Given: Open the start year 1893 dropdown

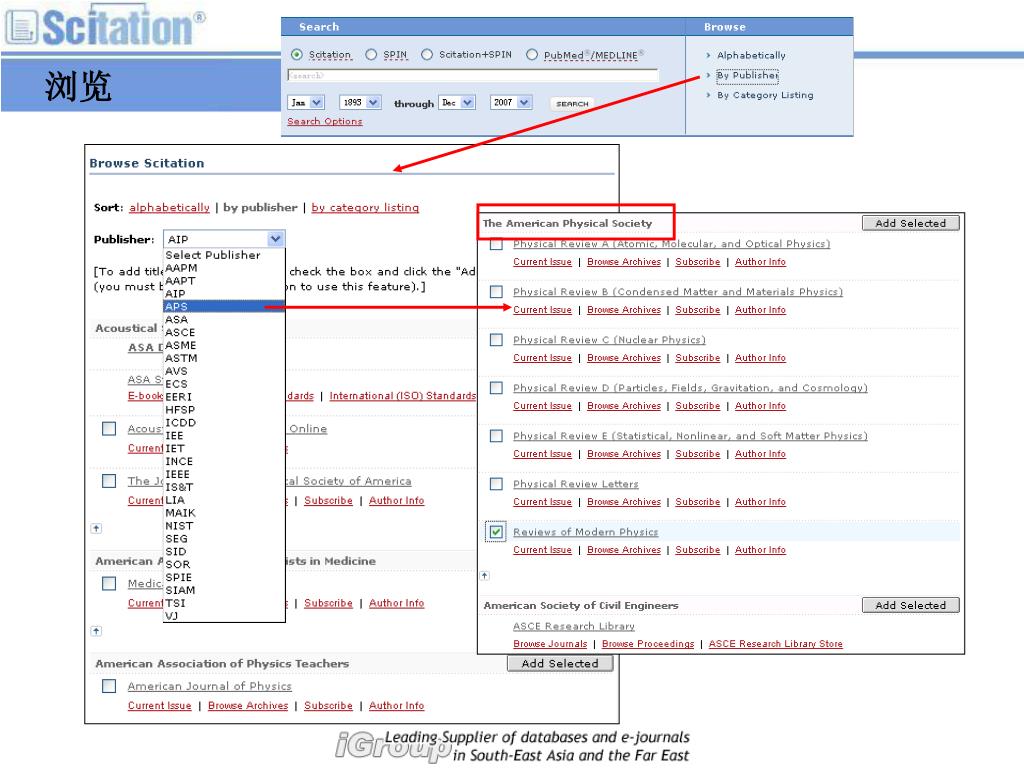Looking at the screenshot, I should (x=360, y=103).
